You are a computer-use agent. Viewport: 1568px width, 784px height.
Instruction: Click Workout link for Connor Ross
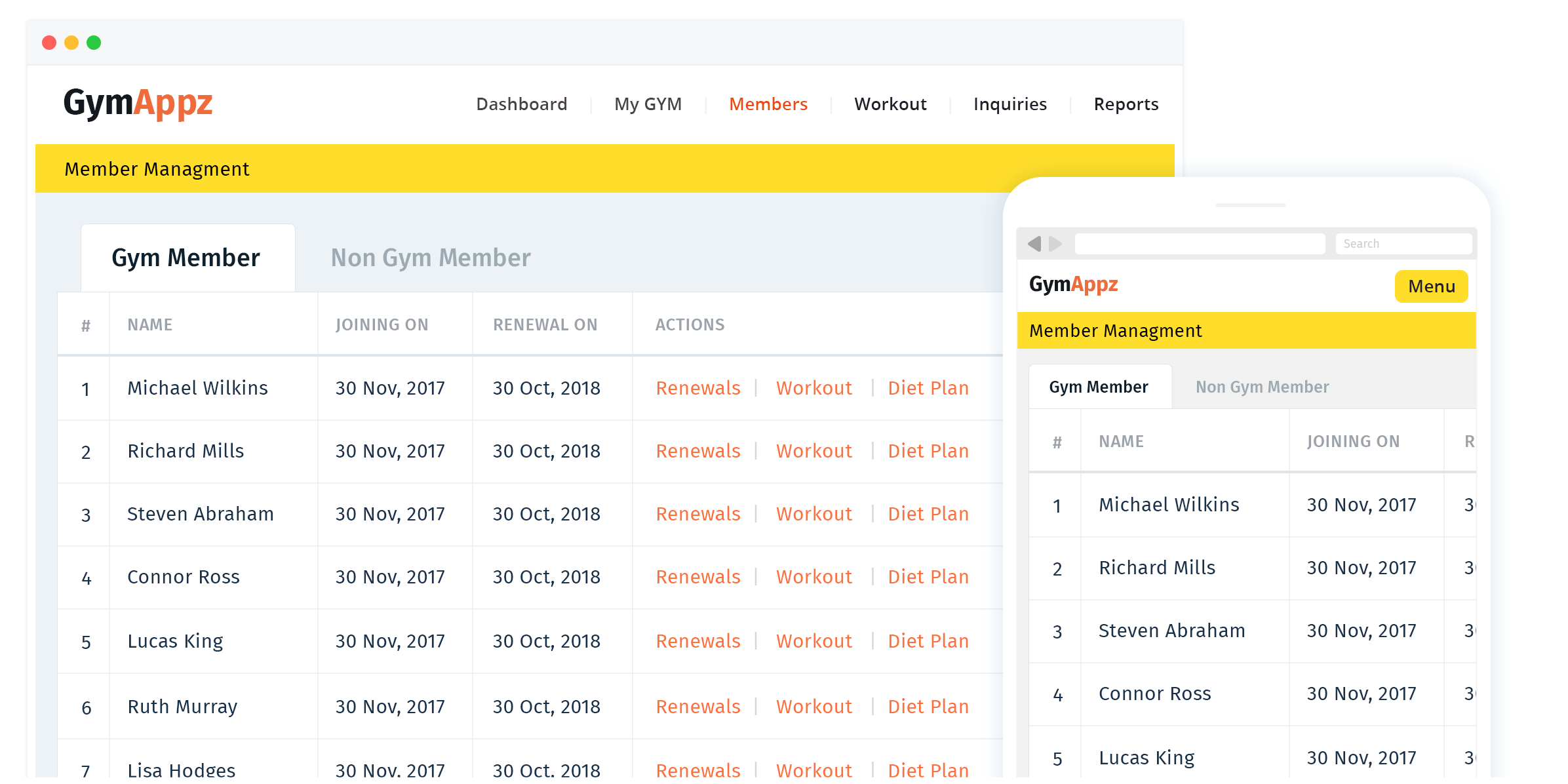(813, 577)
